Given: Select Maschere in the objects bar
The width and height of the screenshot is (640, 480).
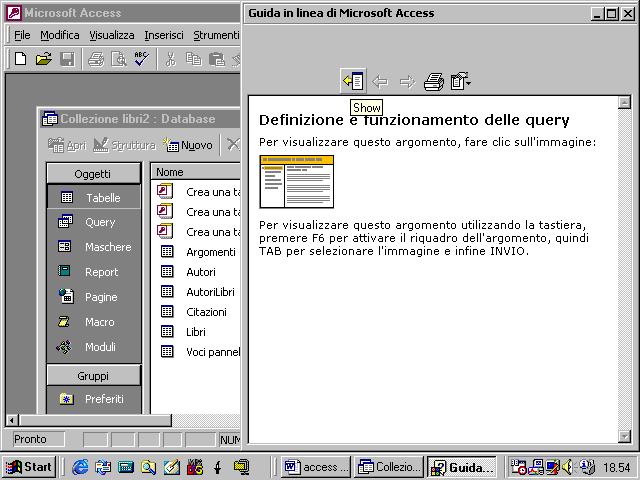Looking at the screenshot, I should click(x=93, y=247).
